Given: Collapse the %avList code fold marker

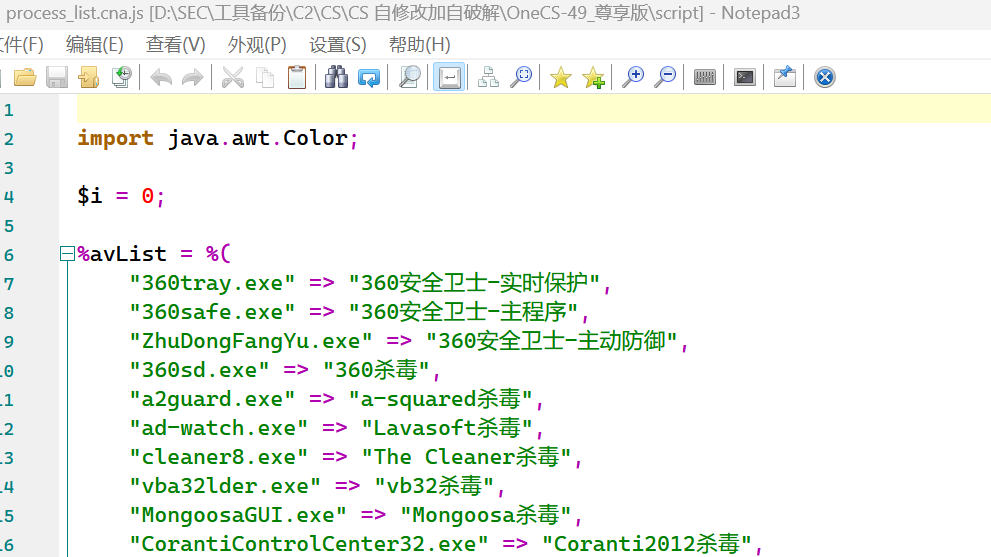Looking at the screenshot, I should (67, 254).
